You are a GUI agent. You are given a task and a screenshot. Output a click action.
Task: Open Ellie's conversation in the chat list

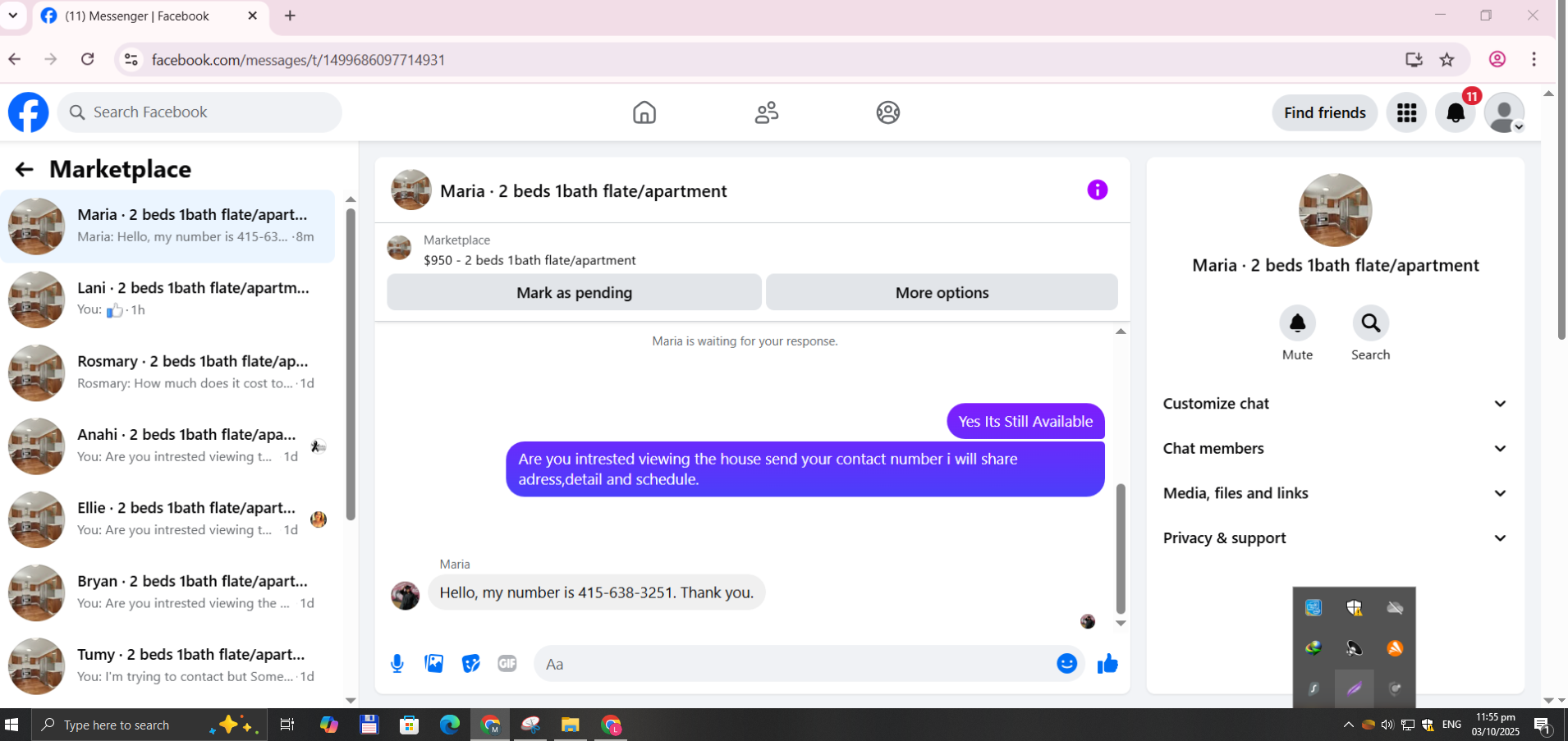coord(167,519)
